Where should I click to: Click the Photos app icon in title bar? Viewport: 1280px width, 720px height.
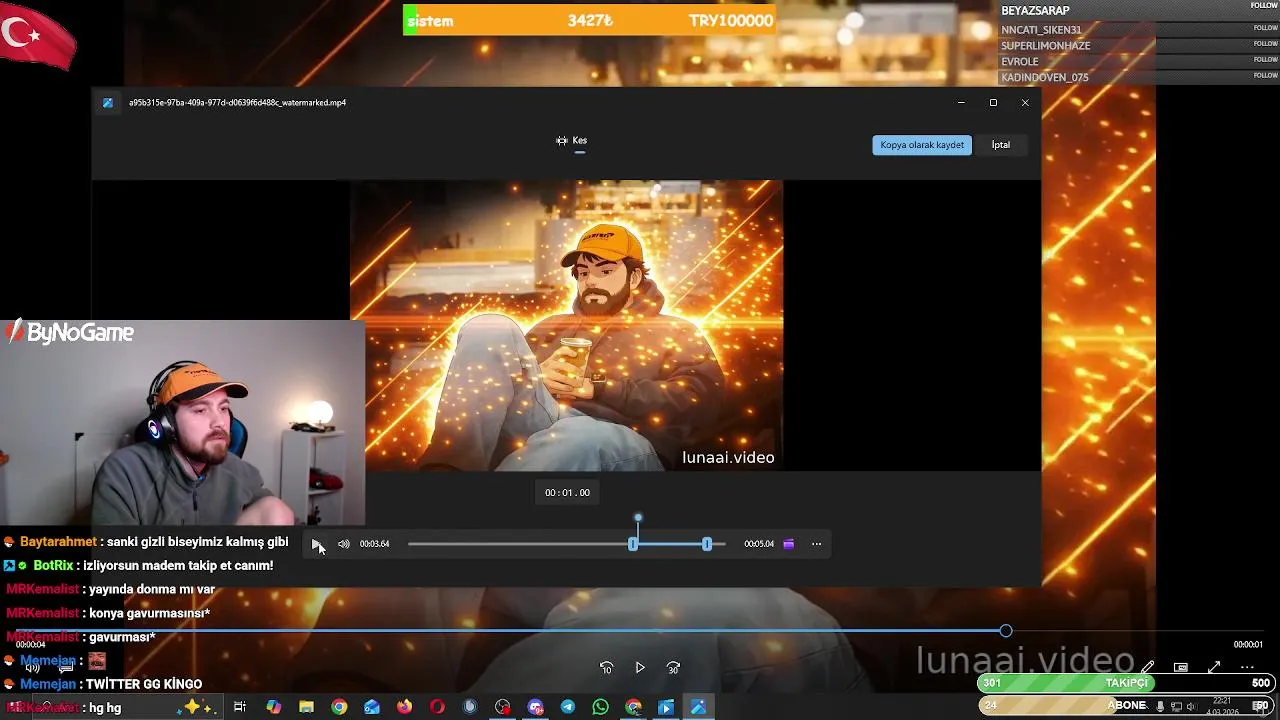coord(108,102)
